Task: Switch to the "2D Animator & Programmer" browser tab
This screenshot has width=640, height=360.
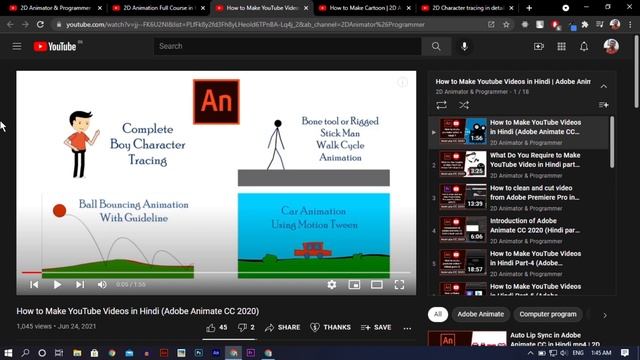Action: 56,8
